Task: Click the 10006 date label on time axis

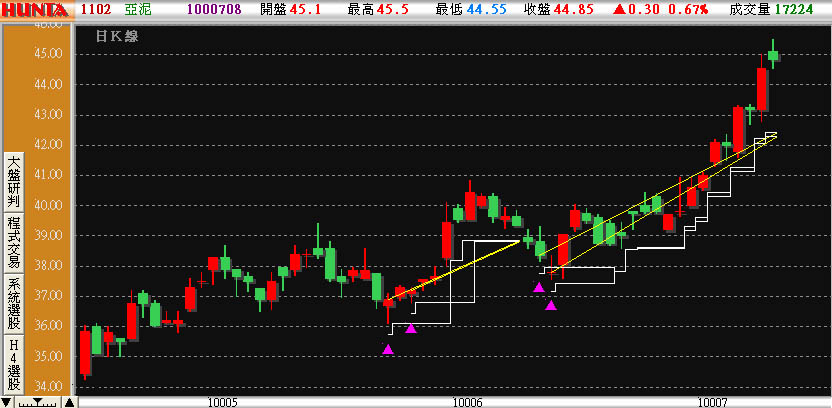Action: point(467,402)
